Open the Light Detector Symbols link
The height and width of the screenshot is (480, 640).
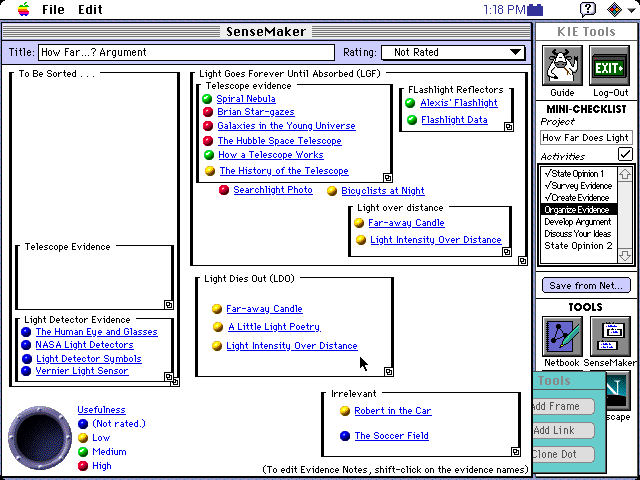(x=89, y=359)
